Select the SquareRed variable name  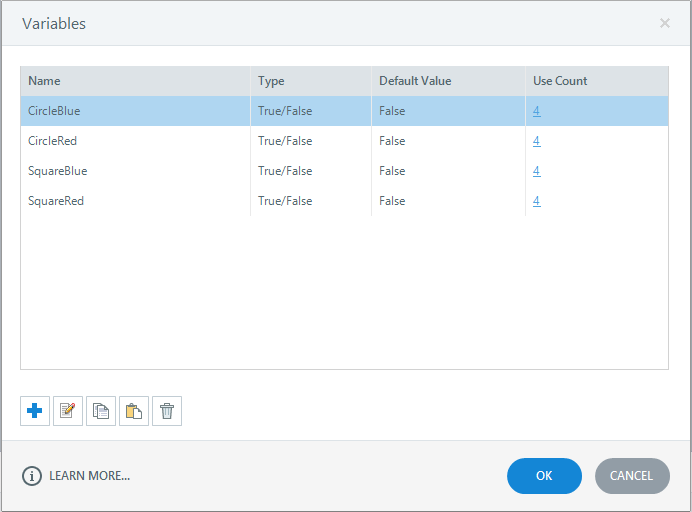click(x=56, y=201)
